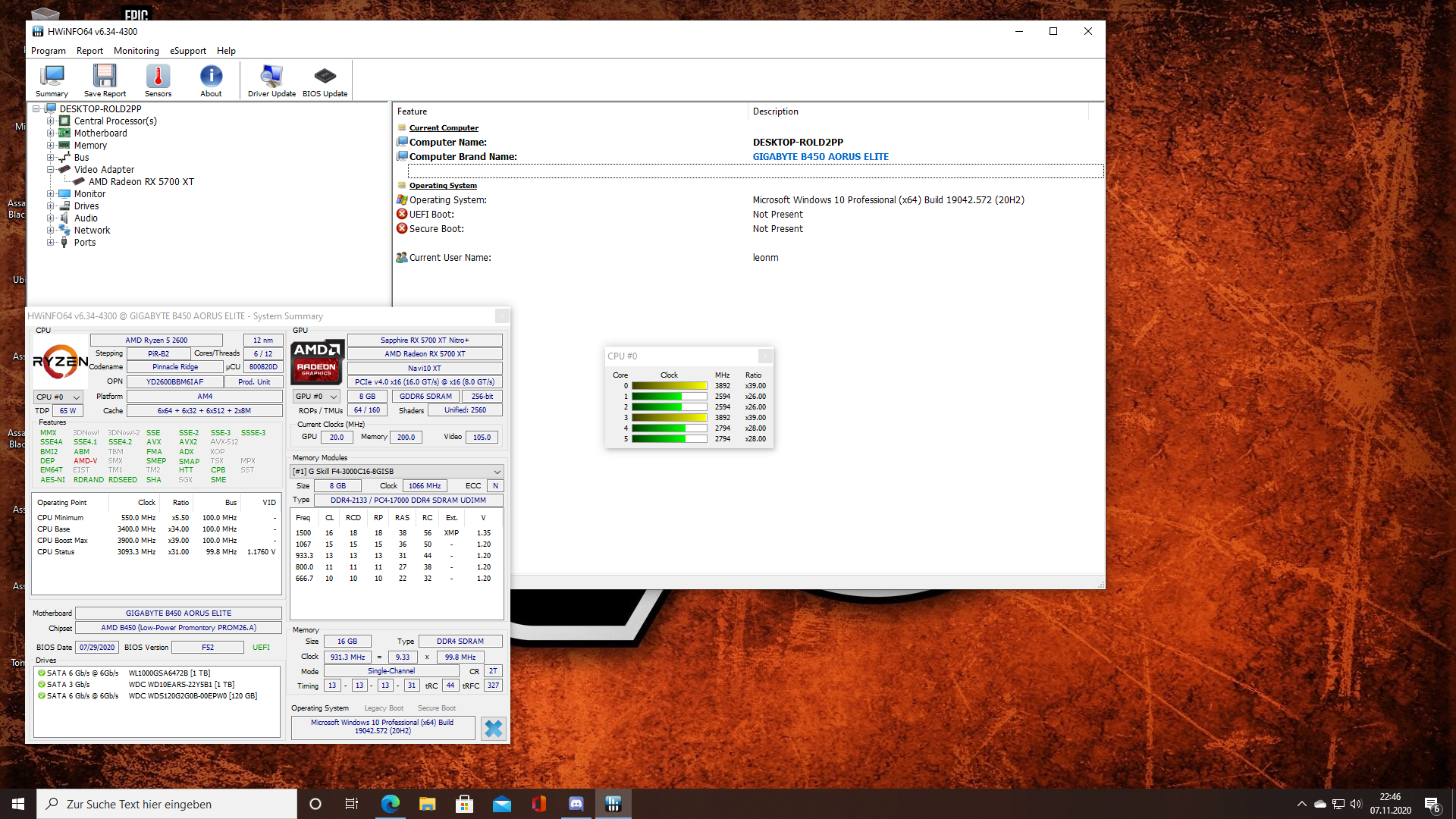Expand the Motherboard tree node
This screenshot has height=819, width=1456.
point(50,133)
